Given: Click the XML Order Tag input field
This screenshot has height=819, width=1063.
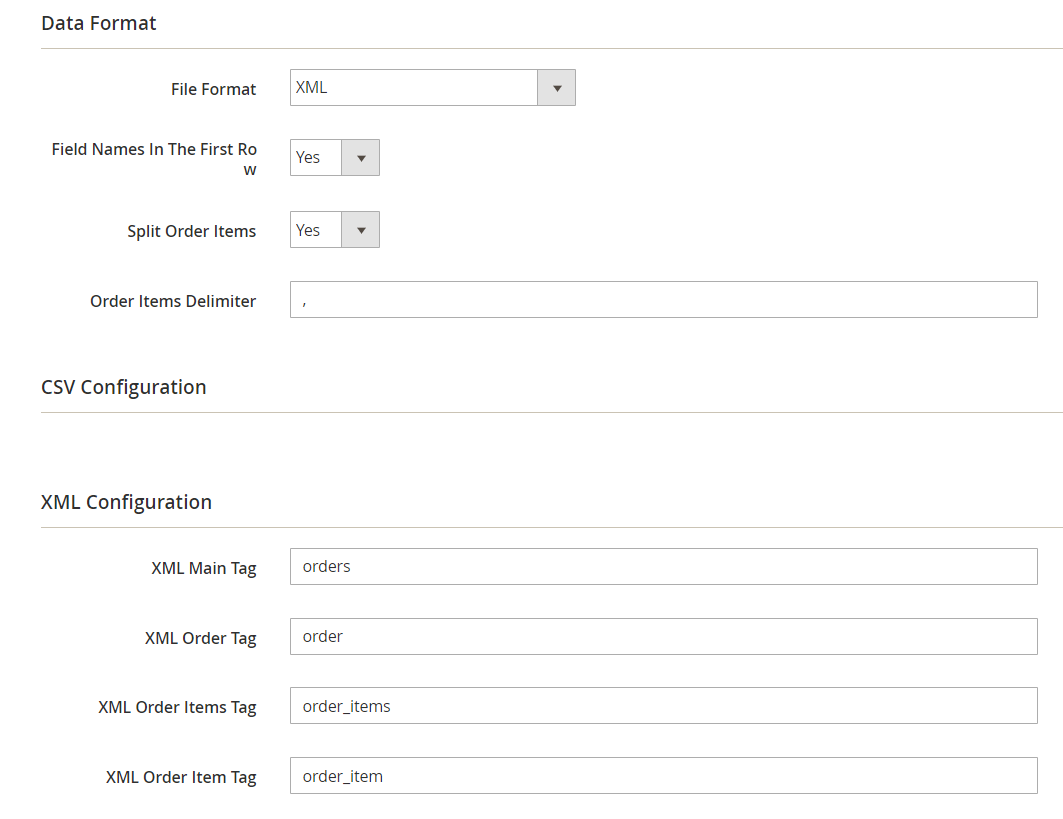Looking at the screenshot, I should click(x=664, y=637).
